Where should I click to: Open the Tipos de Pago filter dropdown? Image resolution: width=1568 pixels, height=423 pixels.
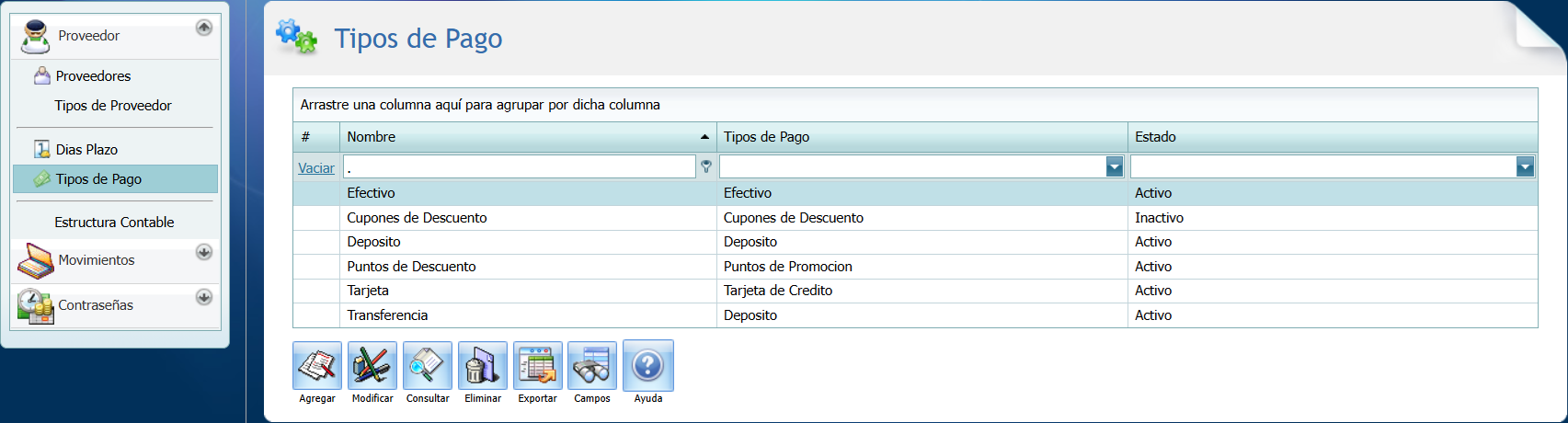coord(1115,166)
